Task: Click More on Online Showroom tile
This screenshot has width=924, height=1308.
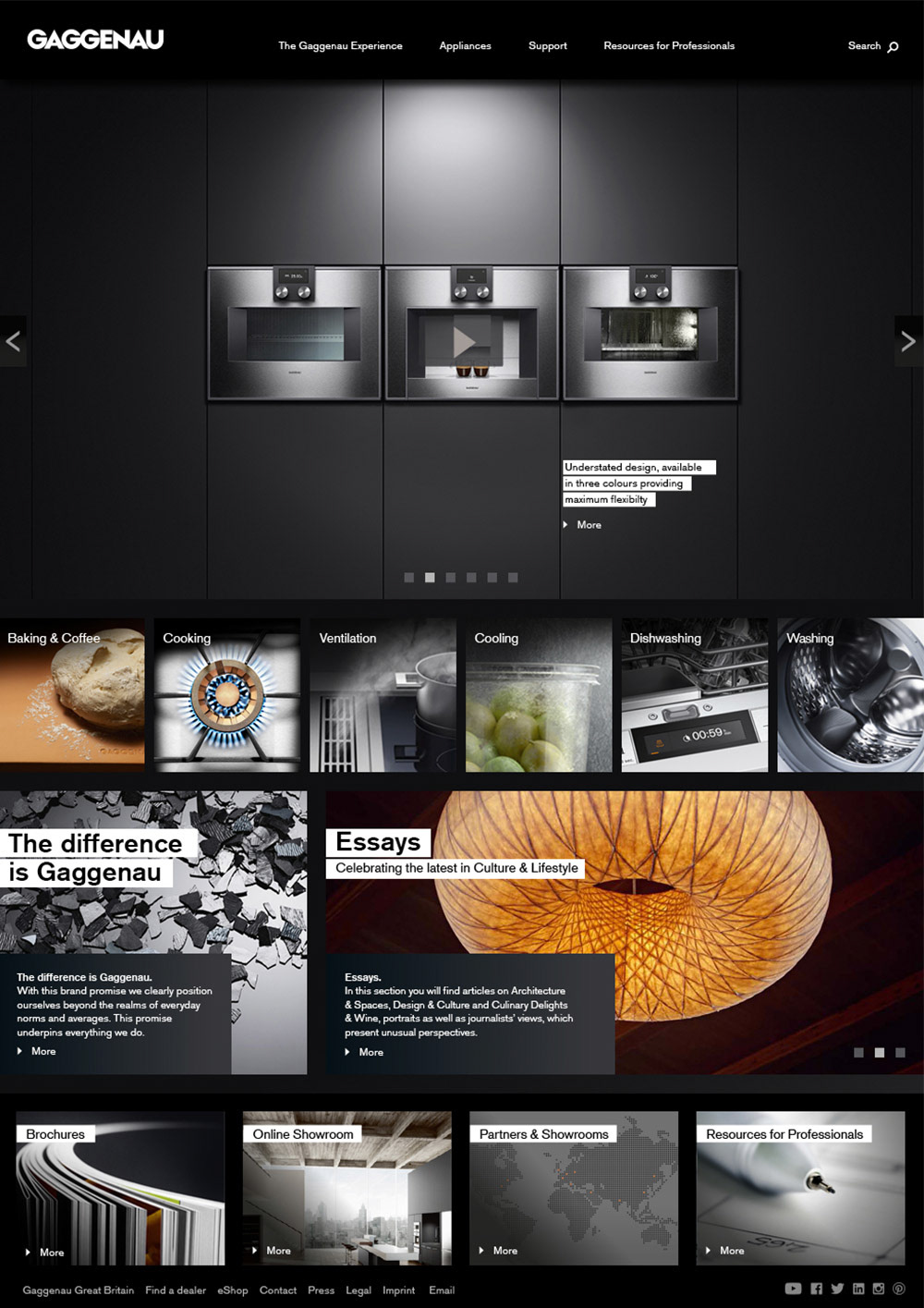Action: [x=272, y=1251]
